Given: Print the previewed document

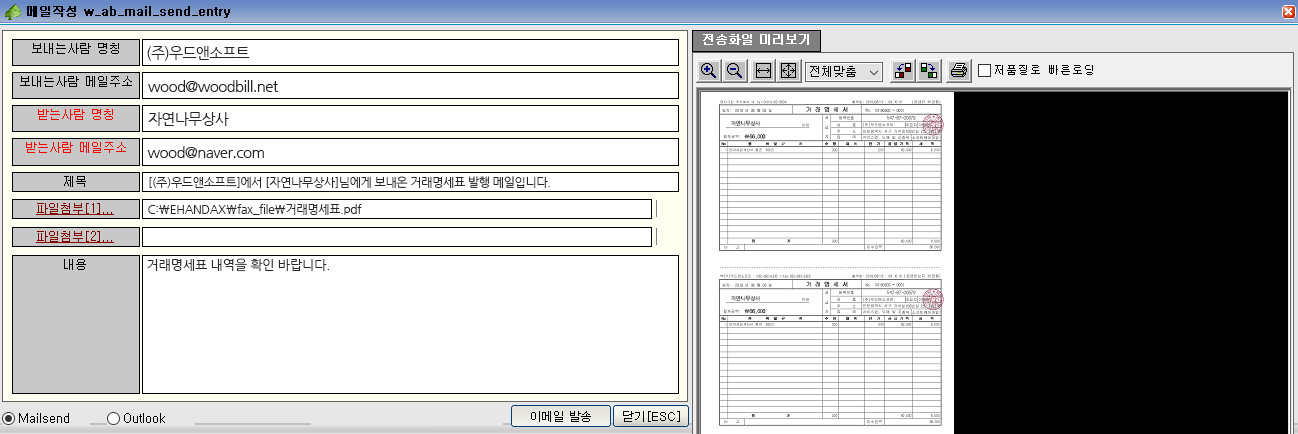Looking at the screenshot, I should [x=959, y=71].
